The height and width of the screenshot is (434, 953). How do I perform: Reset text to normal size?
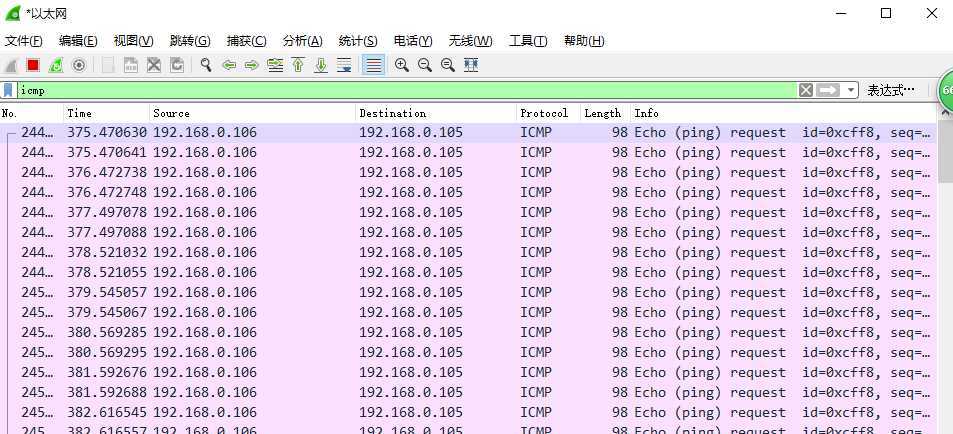(448, 65)
